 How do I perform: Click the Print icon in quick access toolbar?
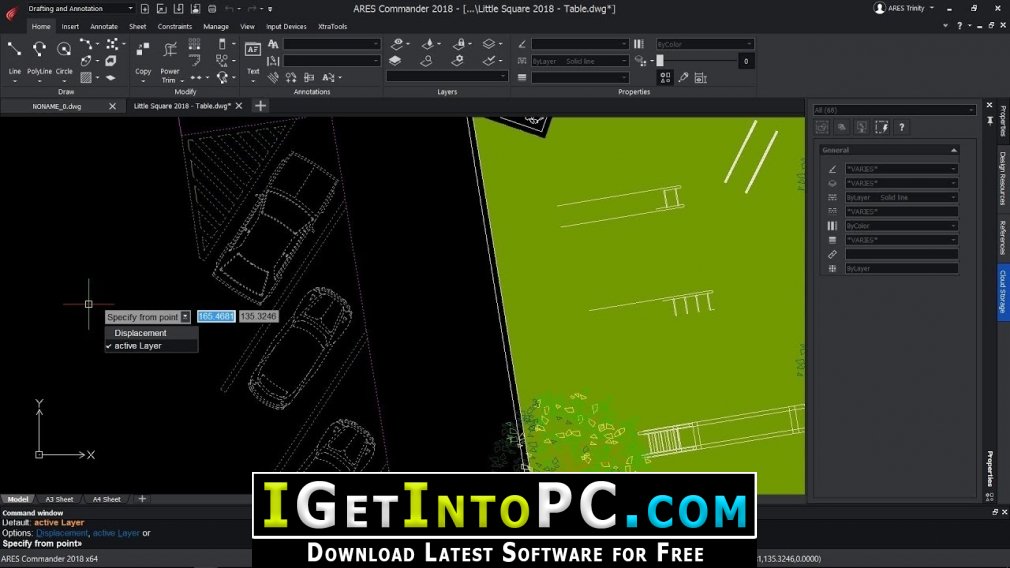[x=212, y=8]
